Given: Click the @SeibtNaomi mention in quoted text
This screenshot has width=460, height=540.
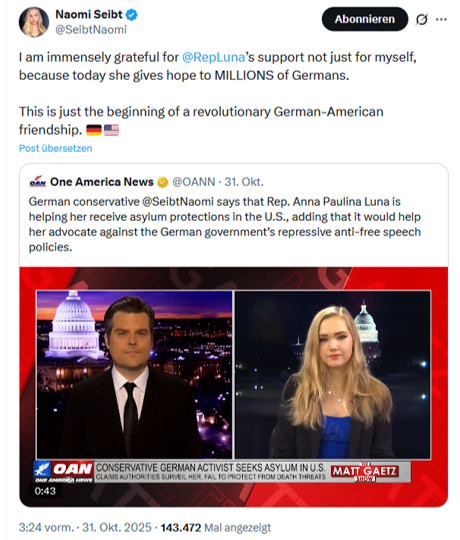Looking at the screenshot, I should pyautogui.click(x=178, y=201).
